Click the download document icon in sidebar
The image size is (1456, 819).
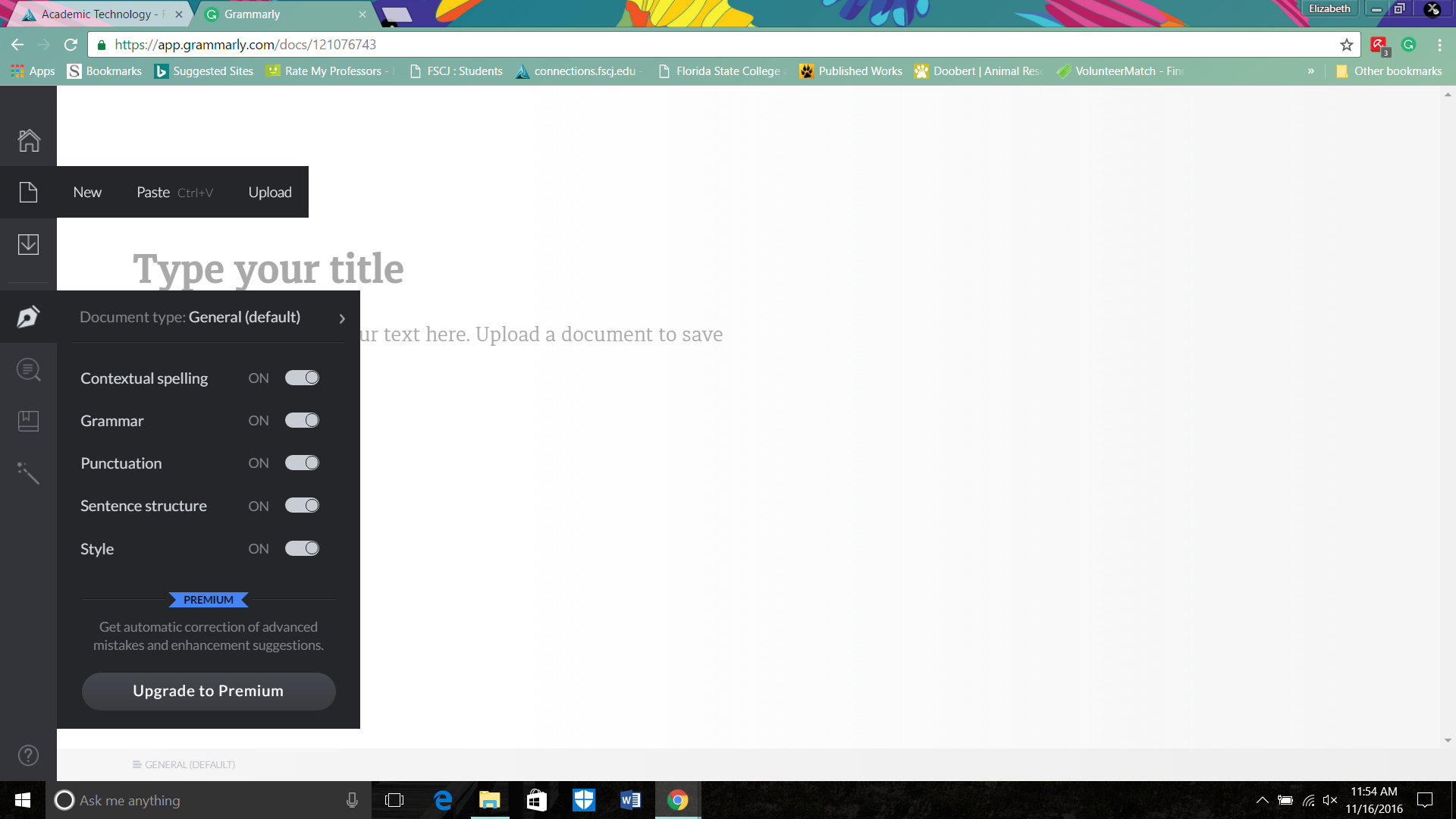(x=28, y=244)
